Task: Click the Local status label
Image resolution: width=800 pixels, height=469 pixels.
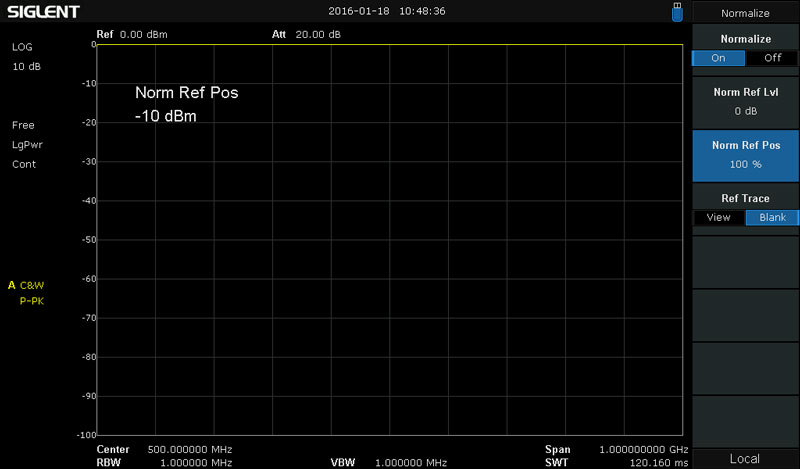Action: point(745,458)
